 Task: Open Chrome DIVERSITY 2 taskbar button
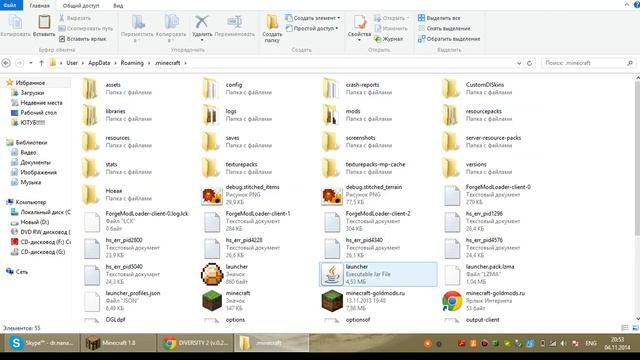[x=196, y=343]
